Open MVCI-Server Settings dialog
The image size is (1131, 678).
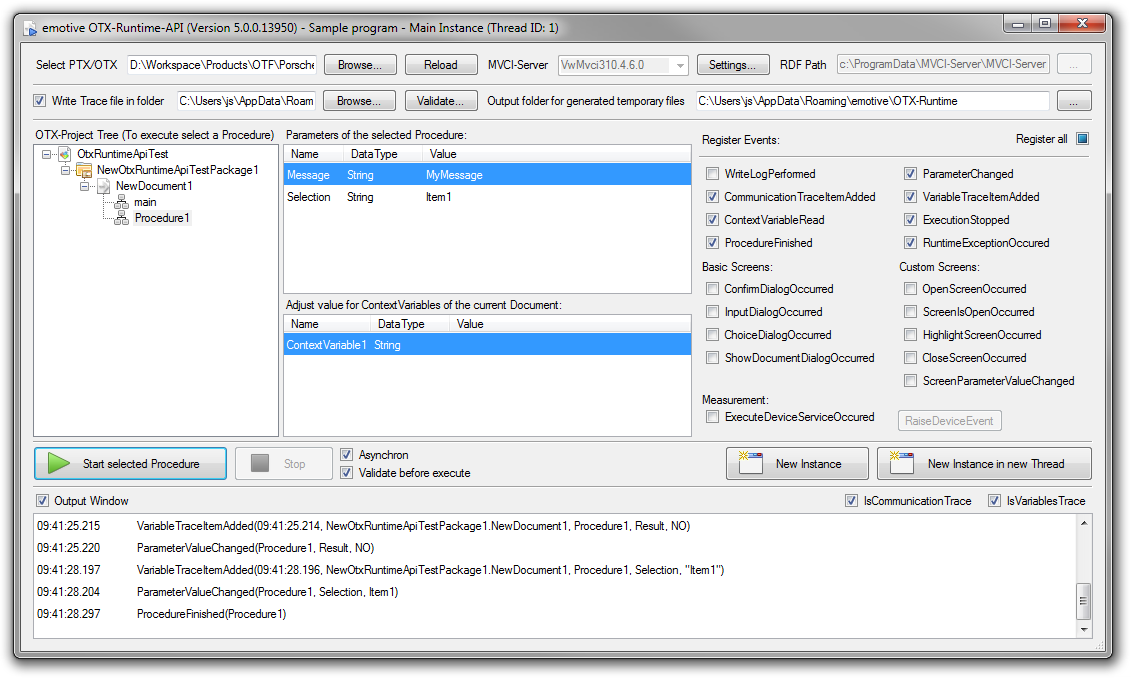[x=732, y=65]
